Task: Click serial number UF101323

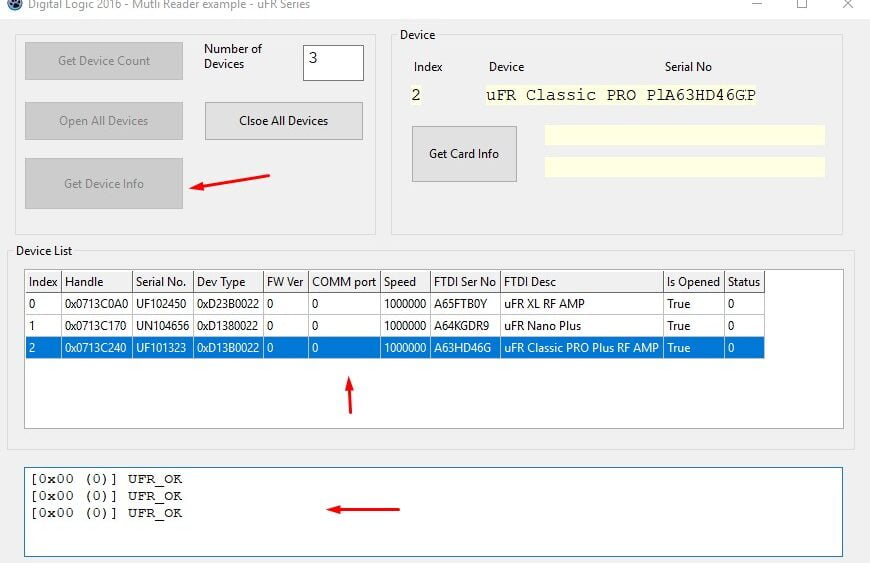Action: (x=161, y=348)
